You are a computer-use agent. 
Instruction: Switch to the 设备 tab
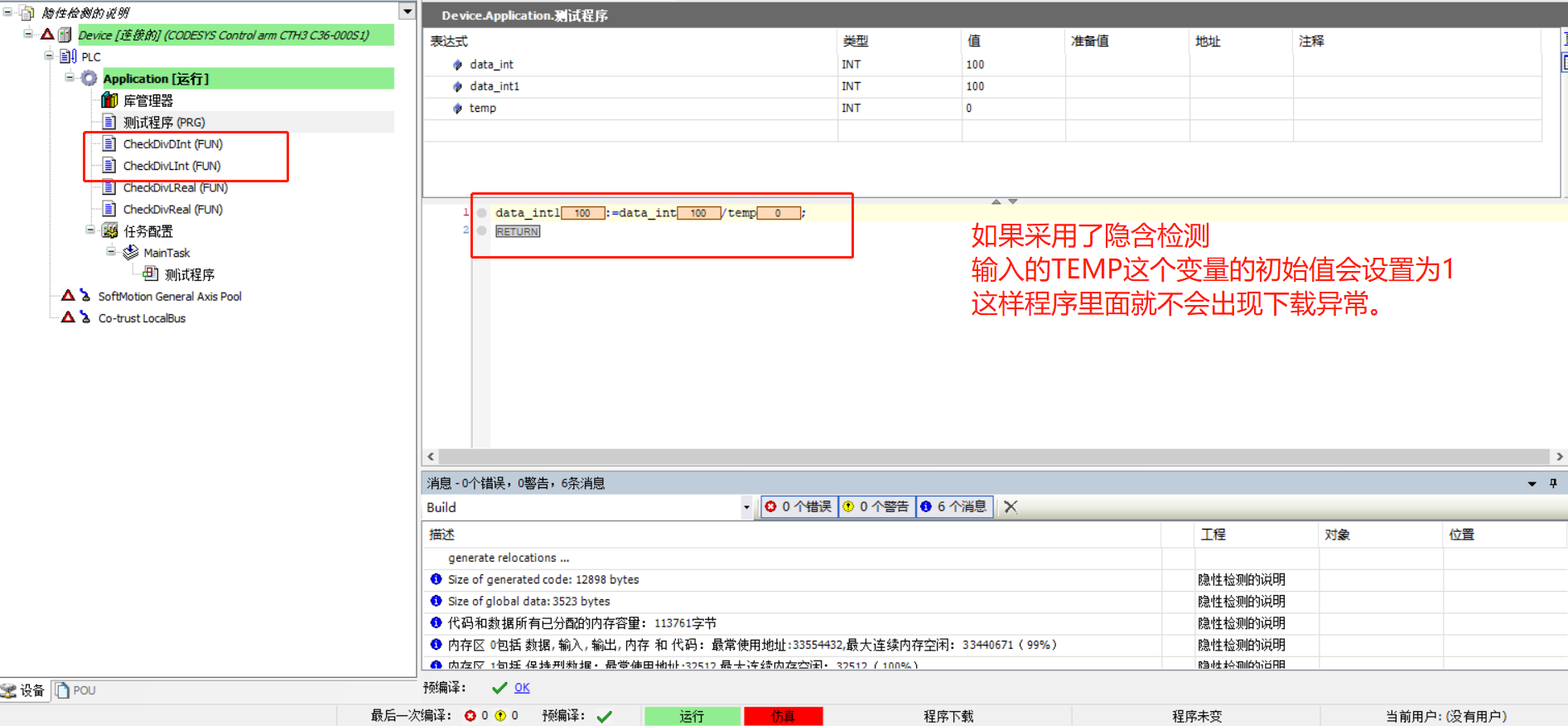(x=23, y=690)
